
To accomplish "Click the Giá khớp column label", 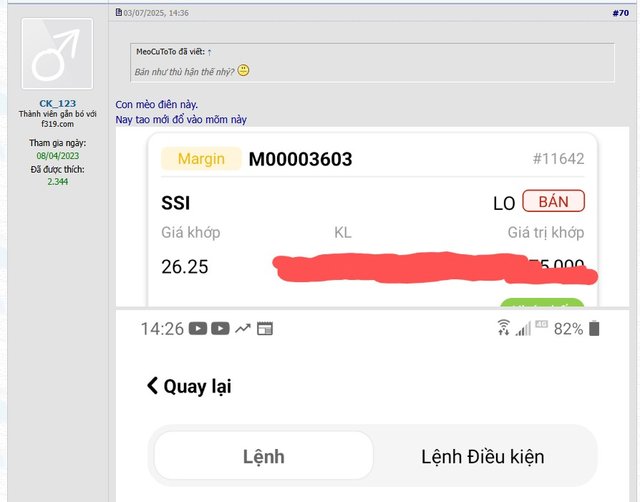I will [191, 233].
